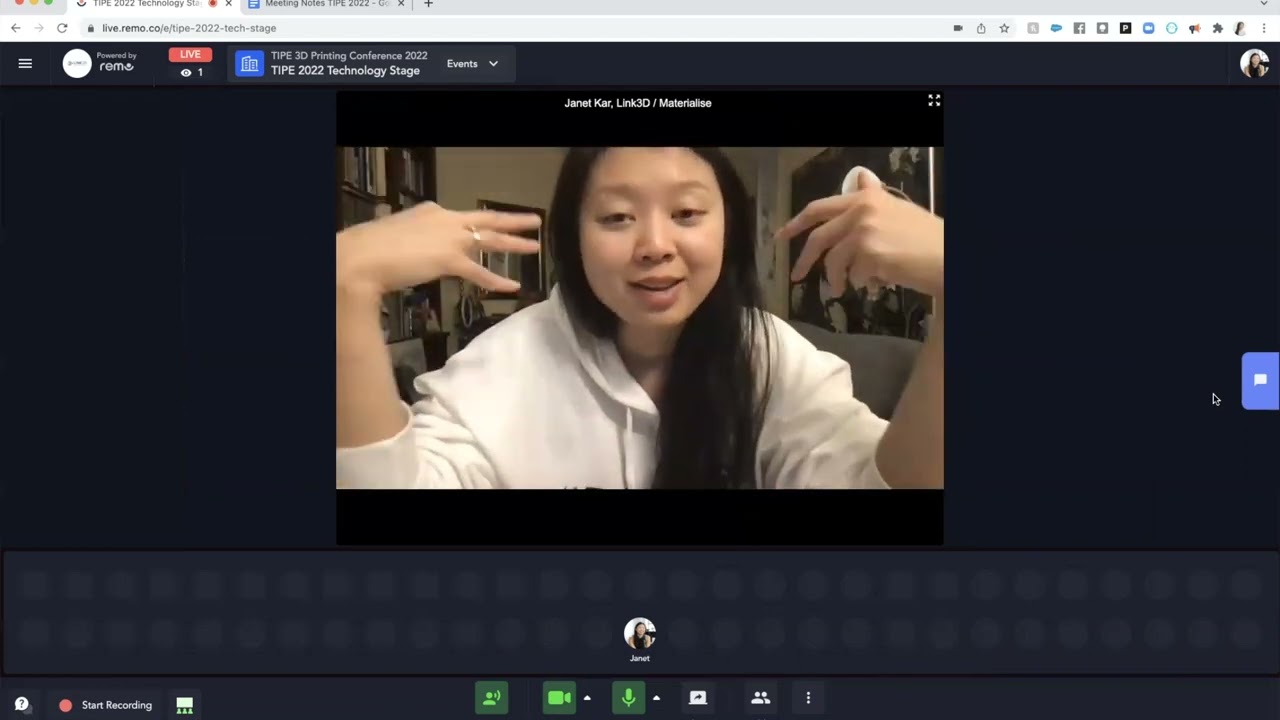The height and width of the screenshot is (720, 1280).
Task: Click Start Recording button
Action: click(x=106, y=705)
